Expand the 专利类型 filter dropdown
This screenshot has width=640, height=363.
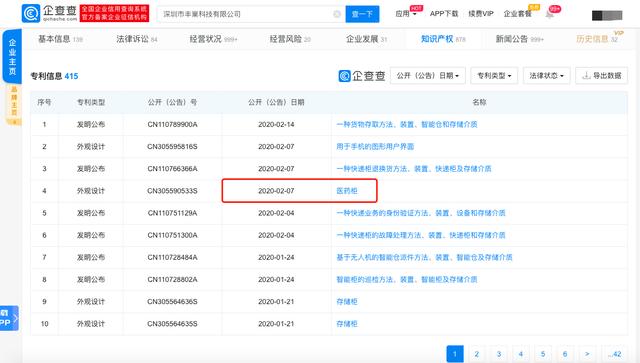[x=494, y=76]
